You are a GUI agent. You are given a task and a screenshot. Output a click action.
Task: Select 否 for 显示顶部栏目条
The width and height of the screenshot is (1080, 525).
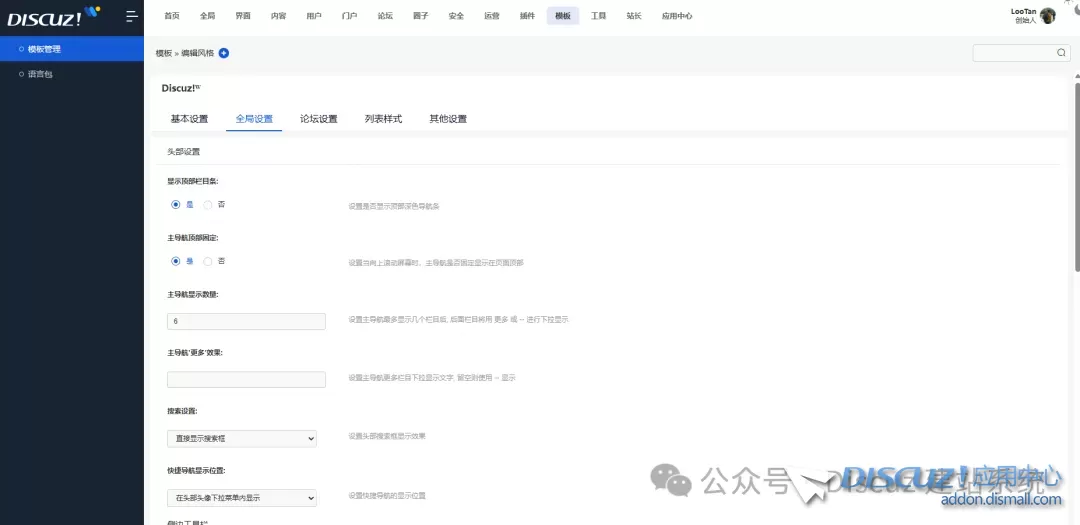(208, 204)
